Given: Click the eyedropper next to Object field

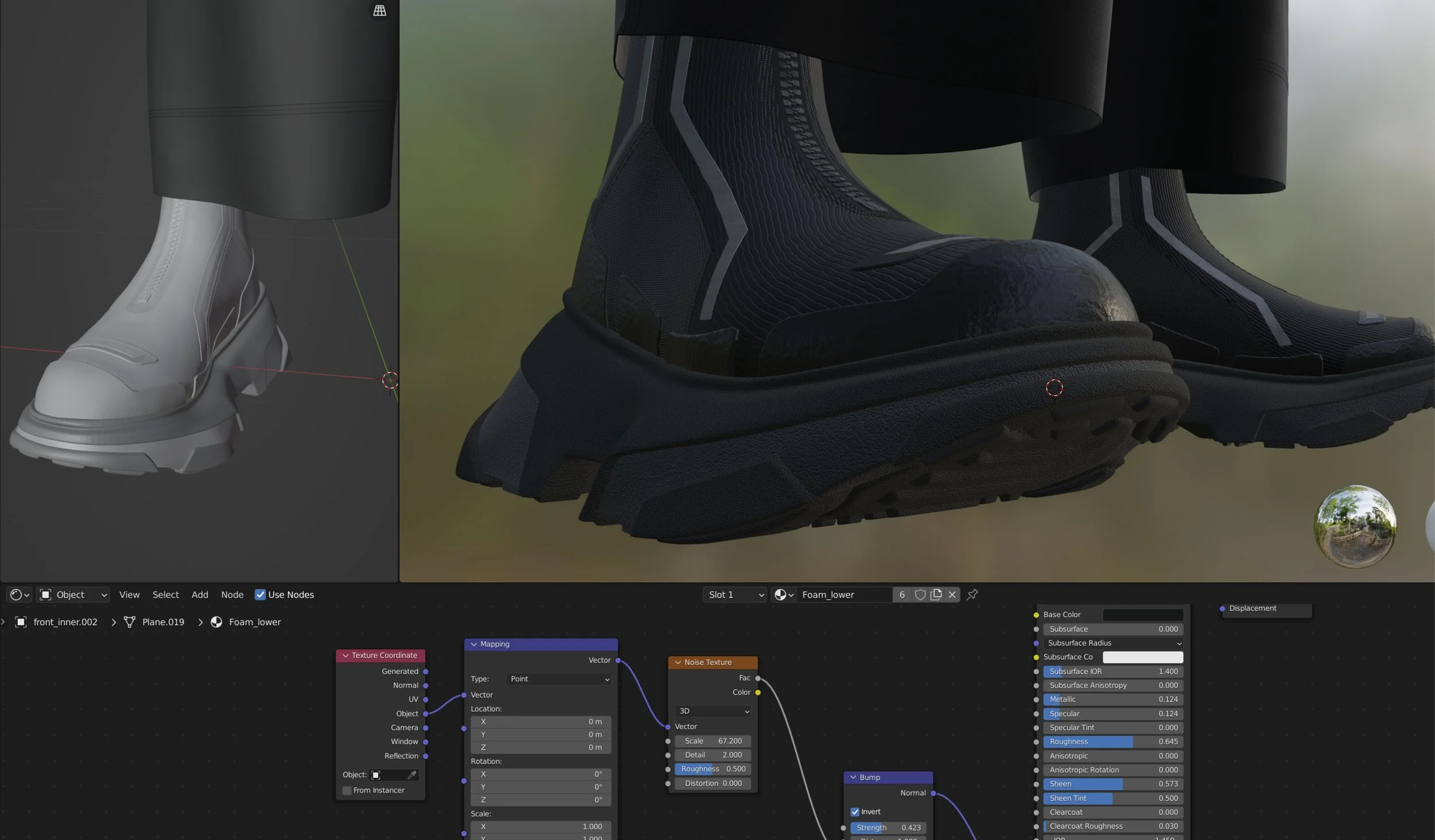Looking at the screenshot, I should [412, 775].
